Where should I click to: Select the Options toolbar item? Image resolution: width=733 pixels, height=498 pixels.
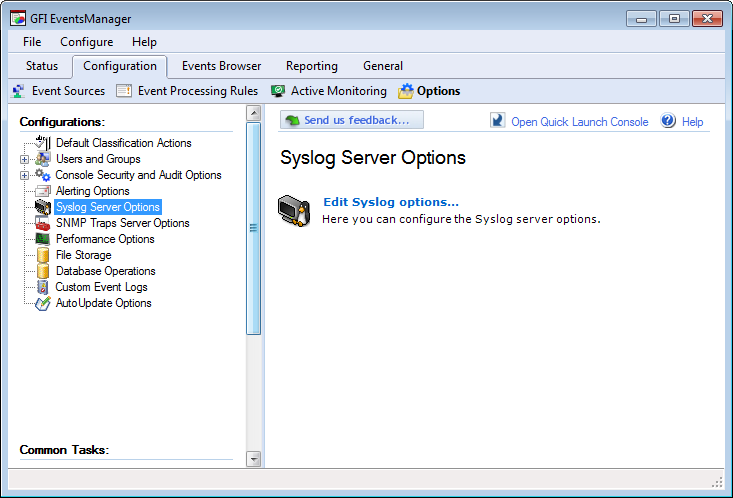429,91
